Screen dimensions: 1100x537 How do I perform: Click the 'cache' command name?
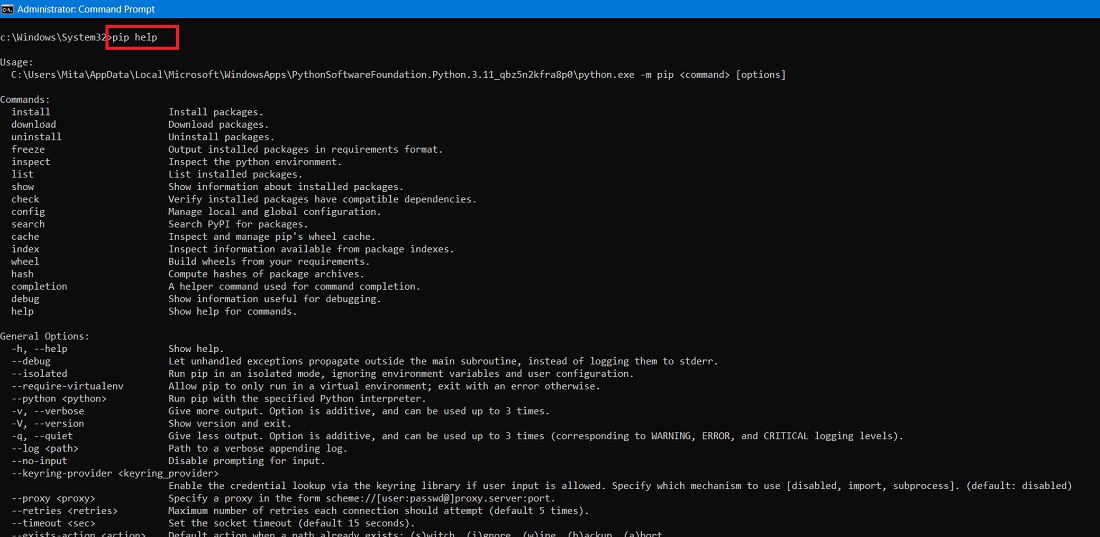[x=25, y=237]
